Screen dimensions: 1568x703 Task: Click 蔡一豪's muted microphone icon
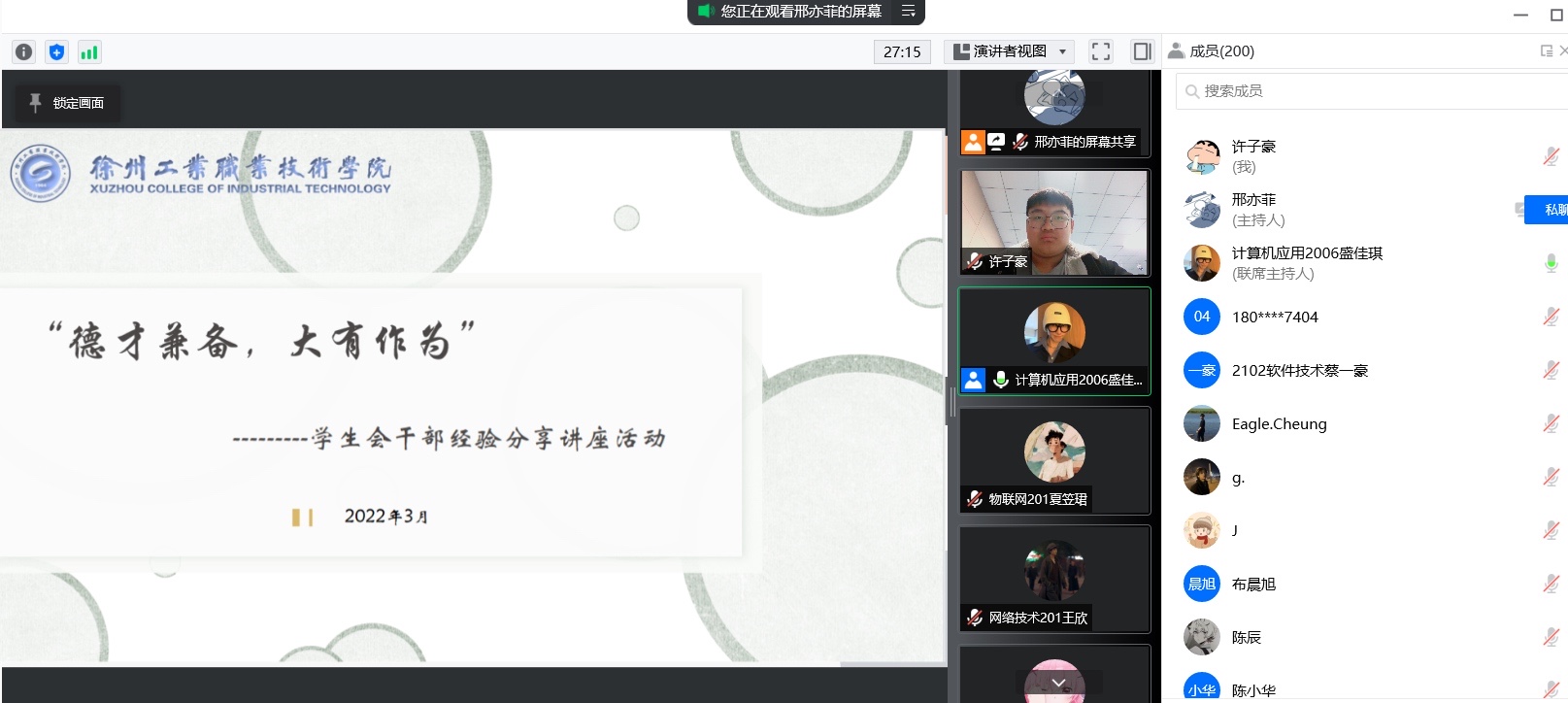(1551, 370)
